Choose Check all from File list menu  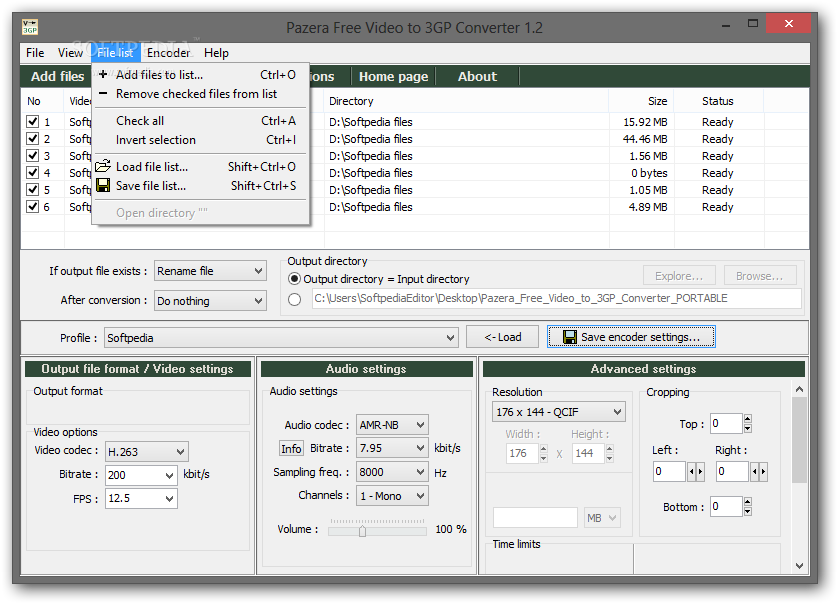coord(200,121)
